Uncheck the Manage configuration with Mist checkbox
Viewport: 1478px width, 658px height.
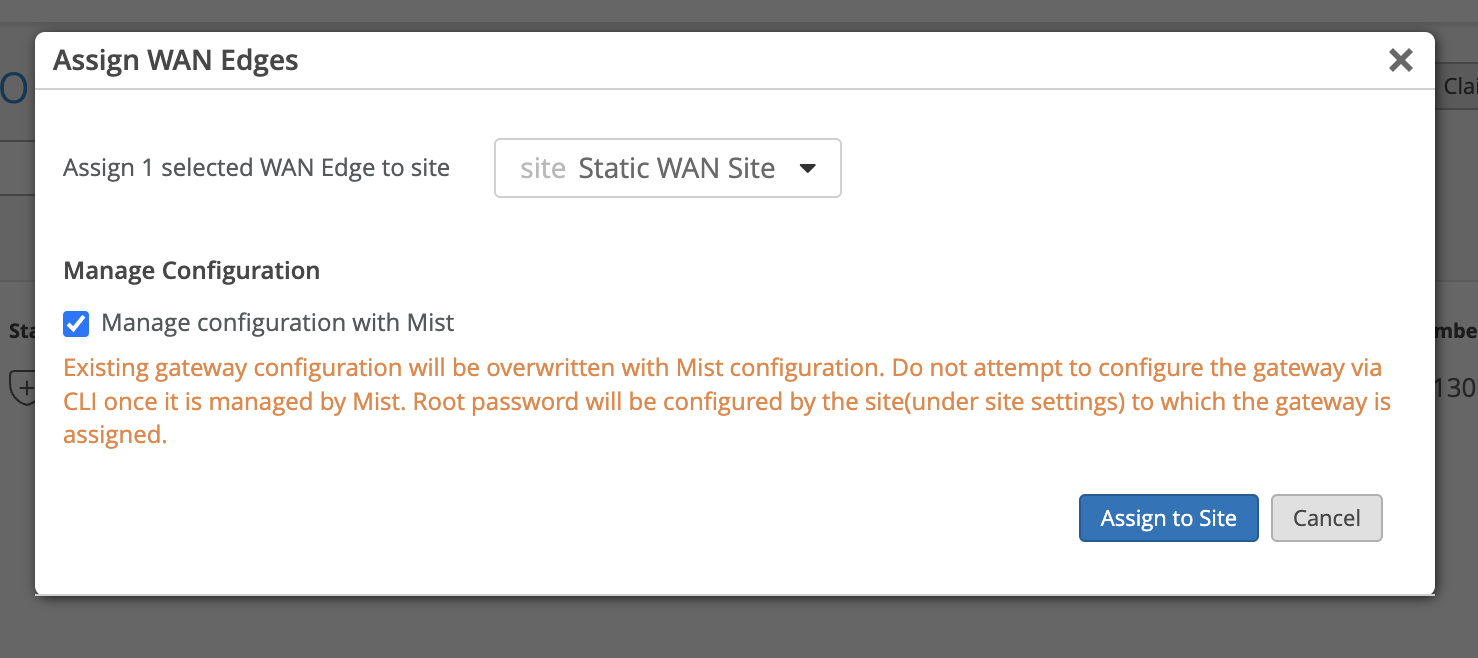tap(76, 323)
